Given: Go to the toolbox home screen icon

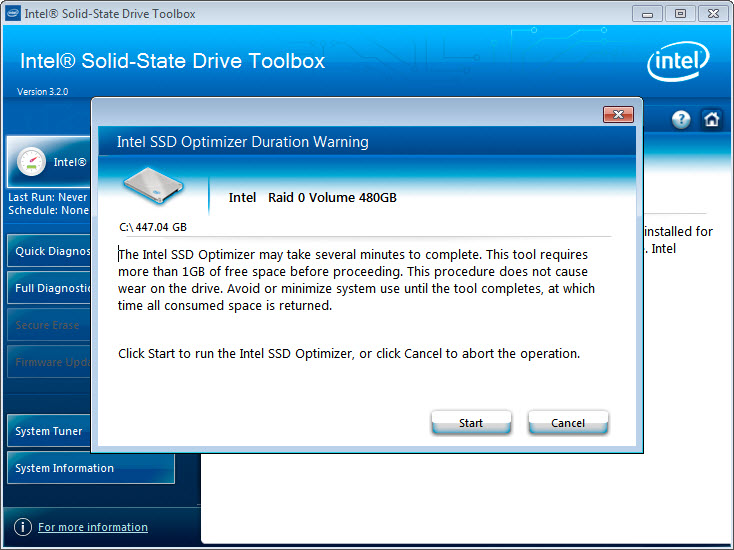Looking at the screenshot, I should [x=712, y=119].
